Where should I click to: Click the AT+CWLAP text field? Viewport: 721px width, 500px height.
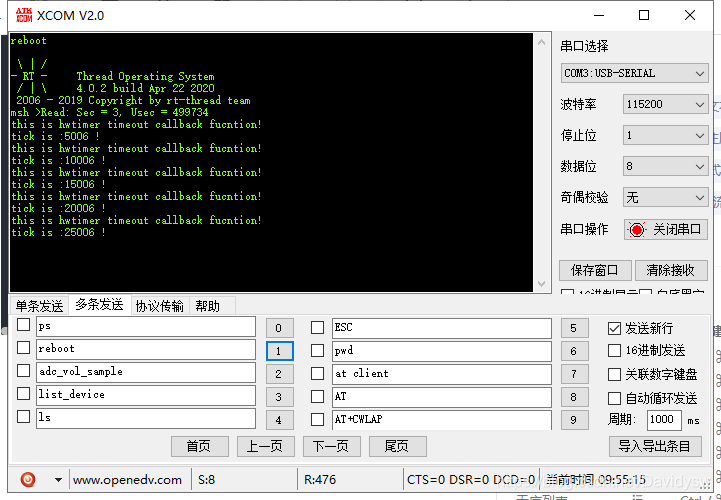tap(442, 420)
